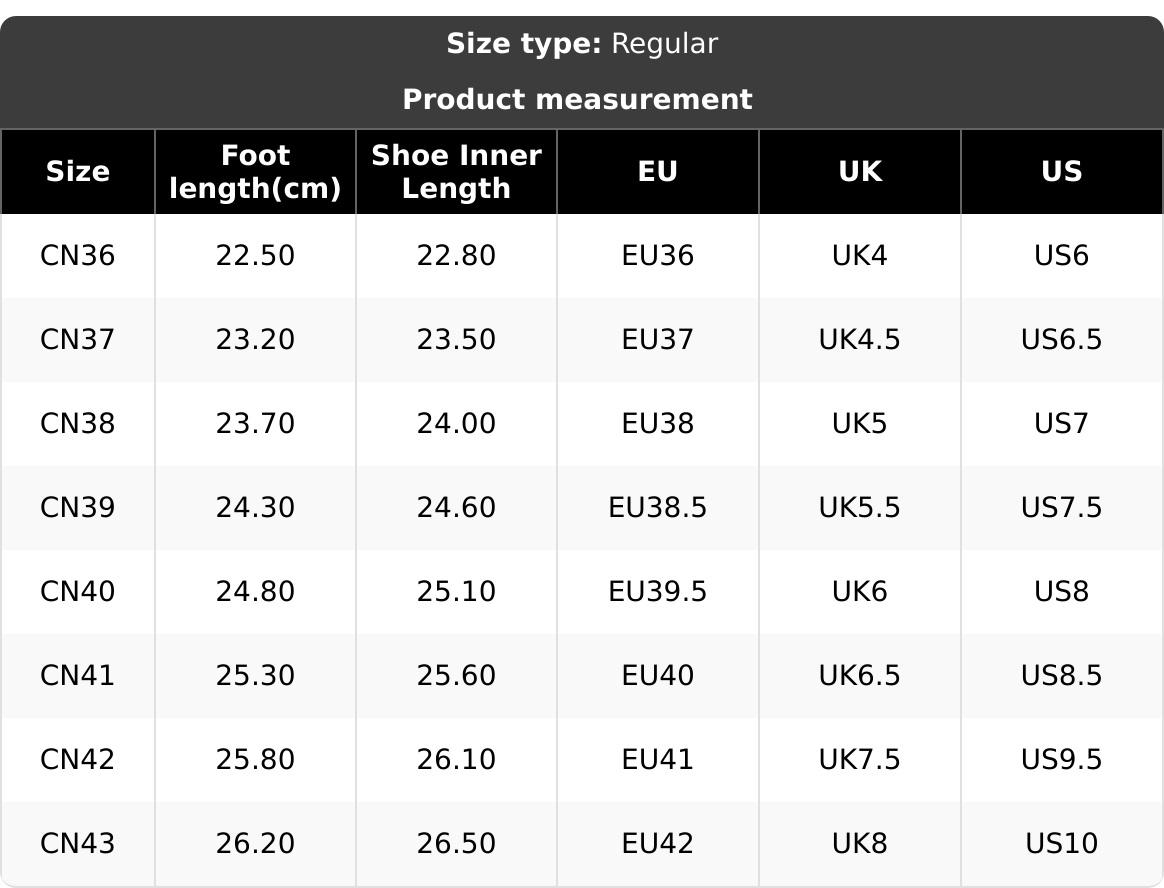Select the EU38.5 cell
This screenshot has width=1164, height=888.
658,508
